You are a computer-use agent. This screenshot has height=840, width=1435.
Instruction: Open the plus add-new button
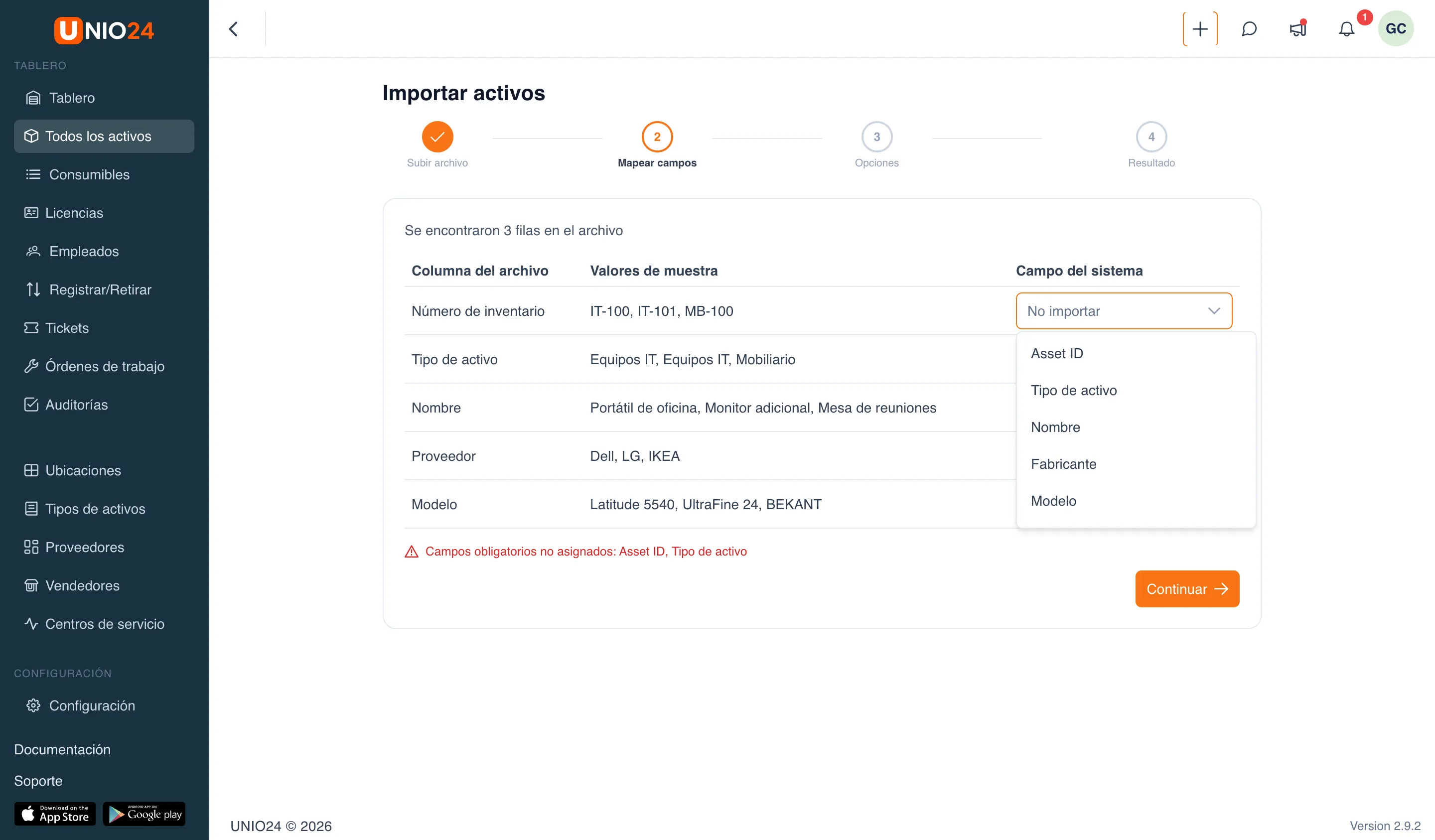point(1200,29)
